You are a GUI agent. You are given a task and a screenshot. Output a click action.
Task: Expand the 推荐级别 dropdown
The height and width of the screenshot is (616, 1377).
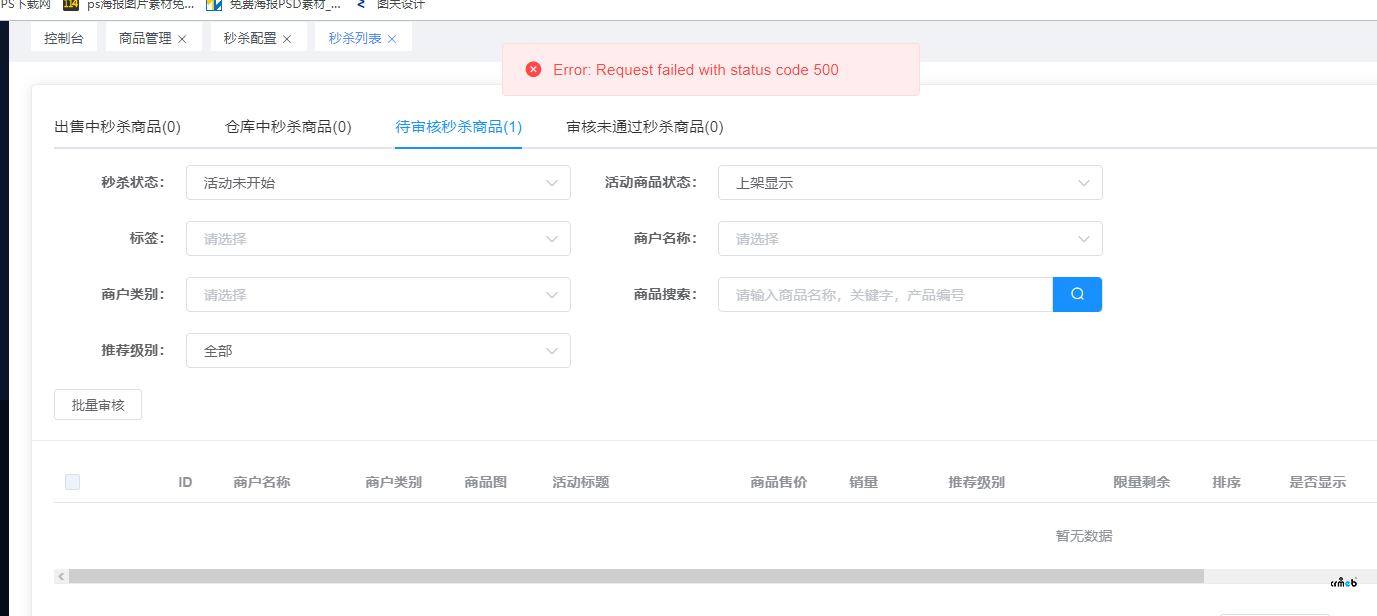coord(378,351)
